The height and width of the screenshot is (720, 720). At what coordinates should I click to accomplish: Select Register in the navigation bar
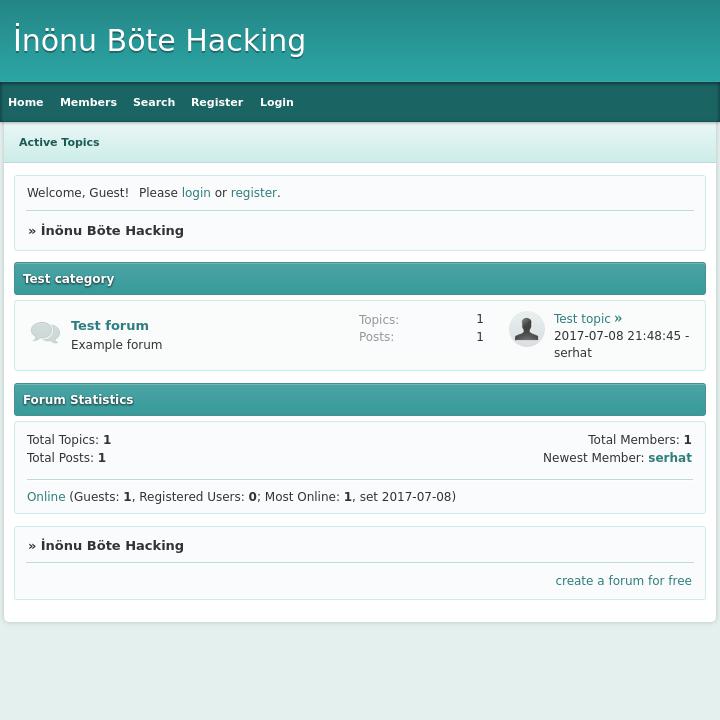pyautogui.click(x=217, y=102)
